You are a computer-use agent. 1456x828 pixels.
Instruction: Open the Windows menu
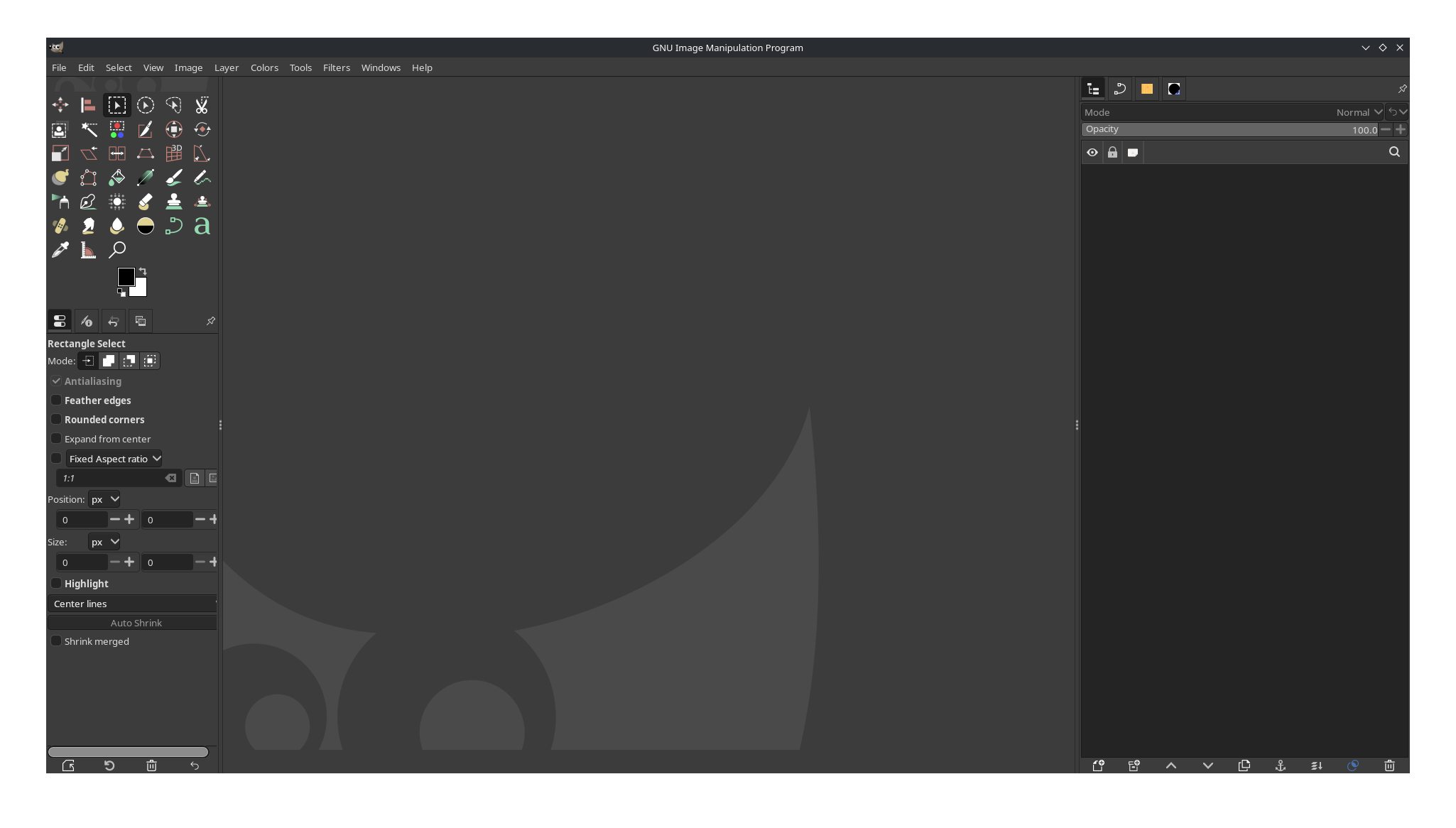(x=381, y=67)
